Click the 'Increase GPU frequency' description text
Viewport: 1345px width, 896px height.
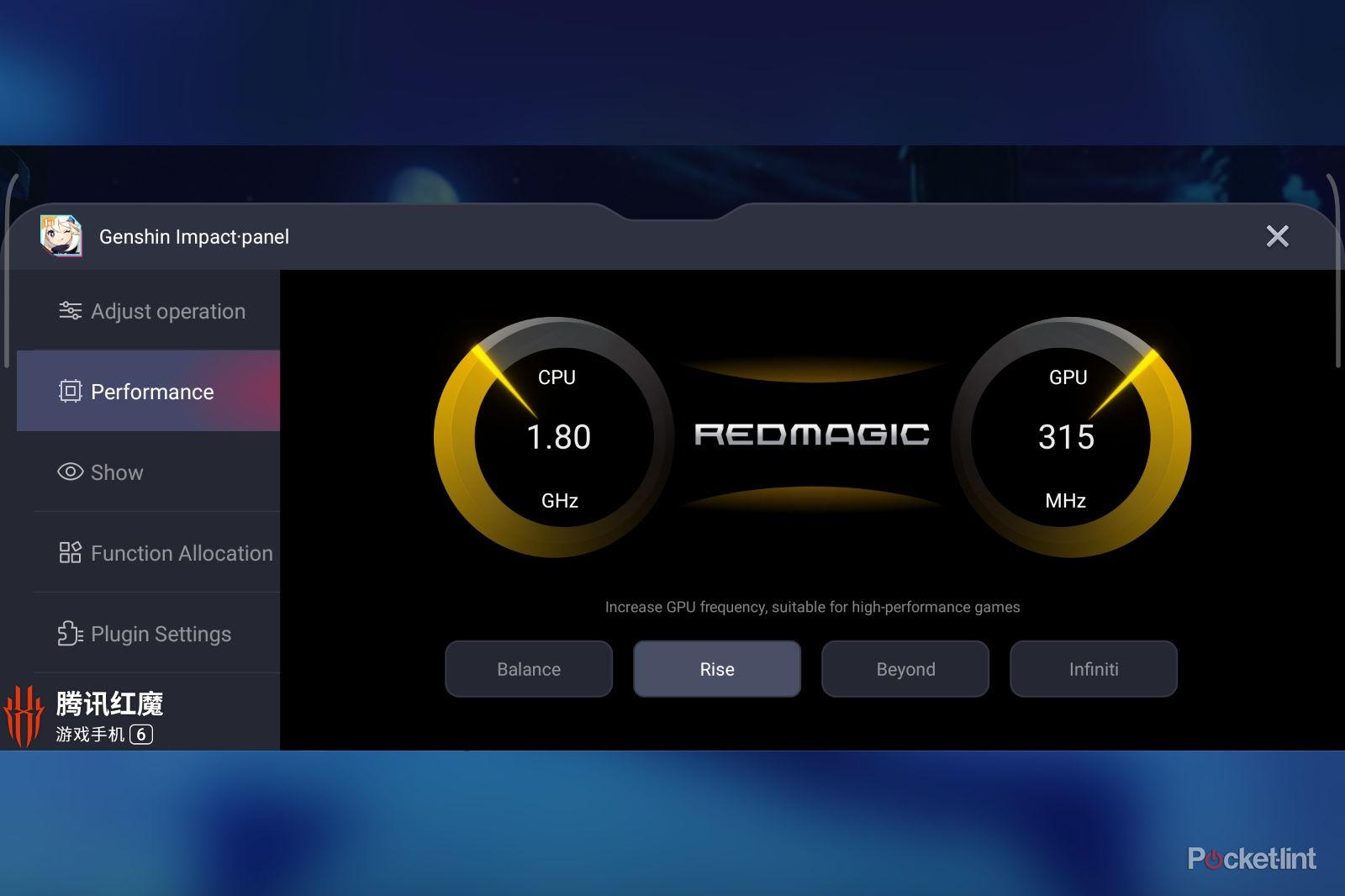click(x=812, y=607)
